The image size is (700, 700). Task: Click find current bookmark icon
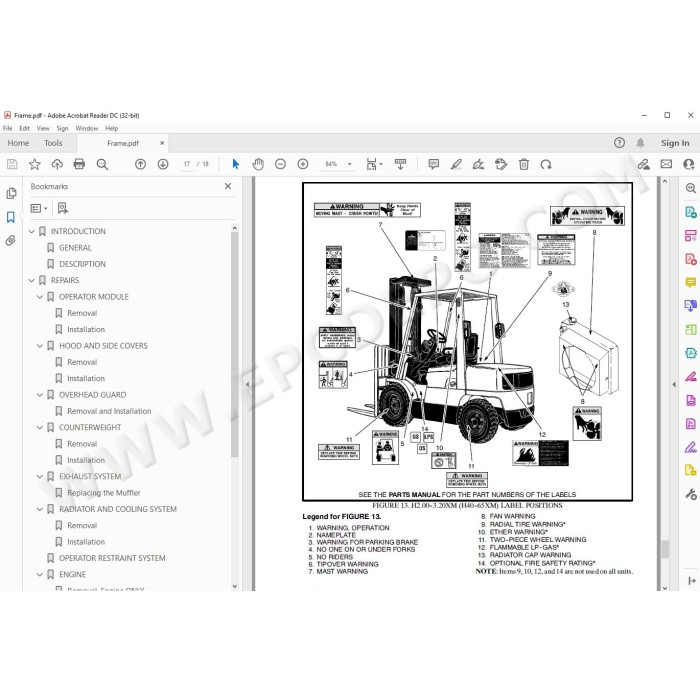pyautogui.click(x=62, y=208)
